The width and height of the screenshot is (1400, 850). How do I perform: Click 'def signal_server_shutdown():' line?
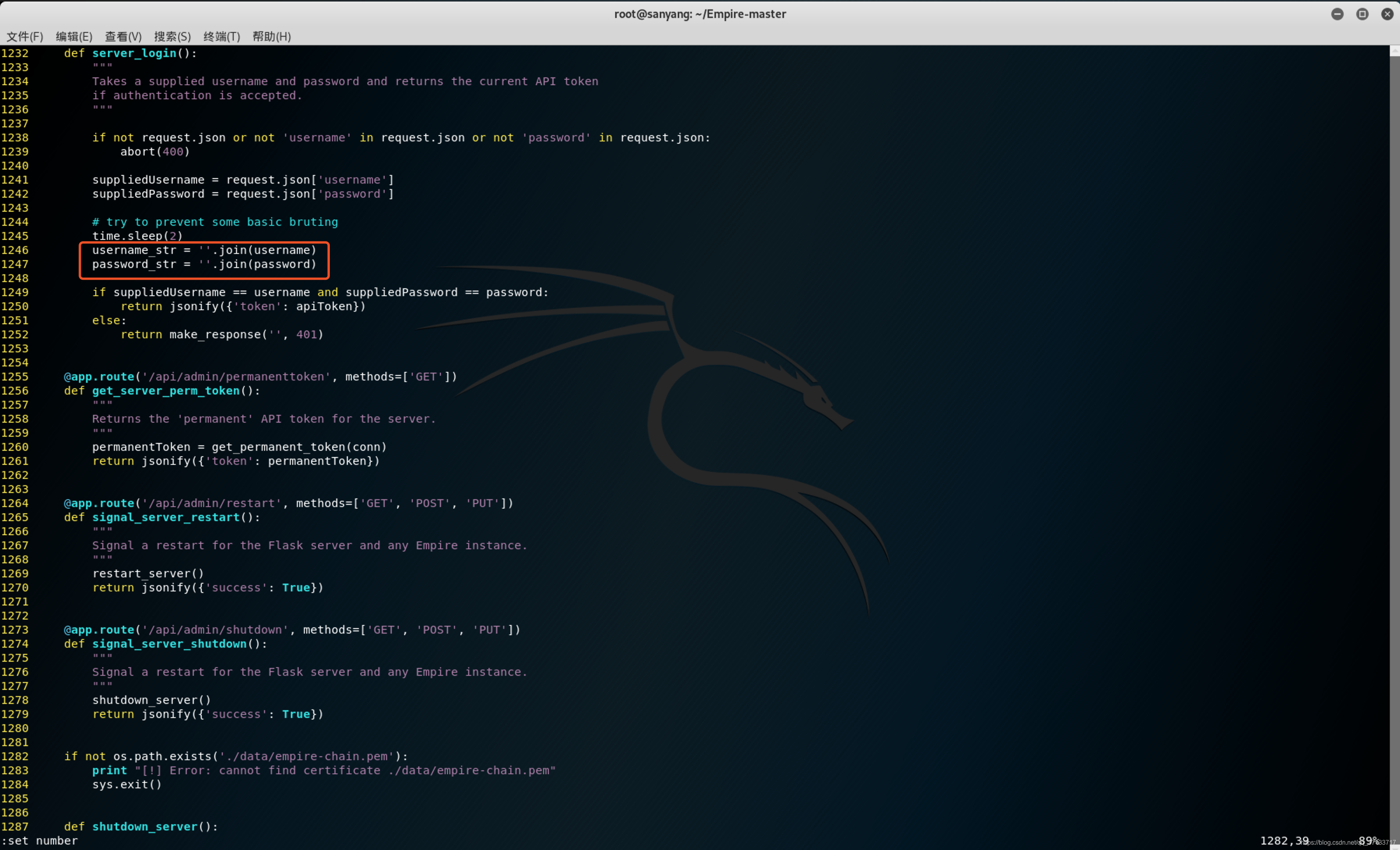[x=165, y=644]
